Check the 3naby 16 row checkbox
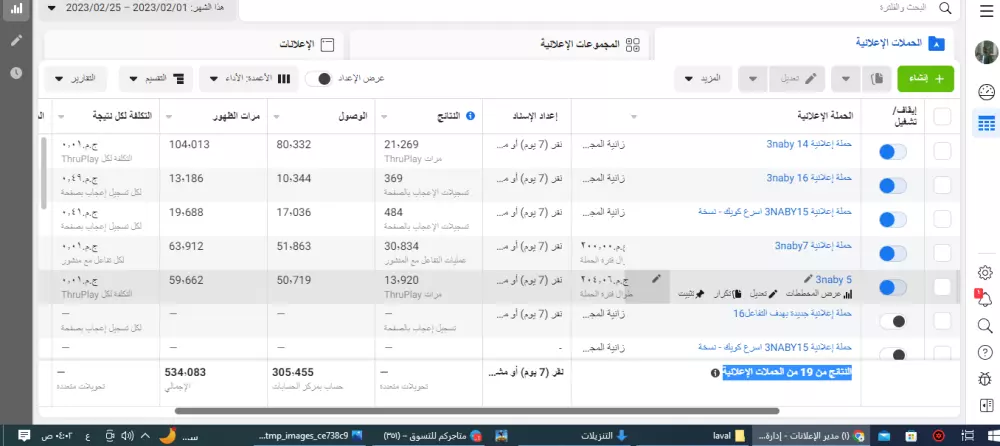Image resolution: width=1000 pixels, height=446 pixels. 942,185
